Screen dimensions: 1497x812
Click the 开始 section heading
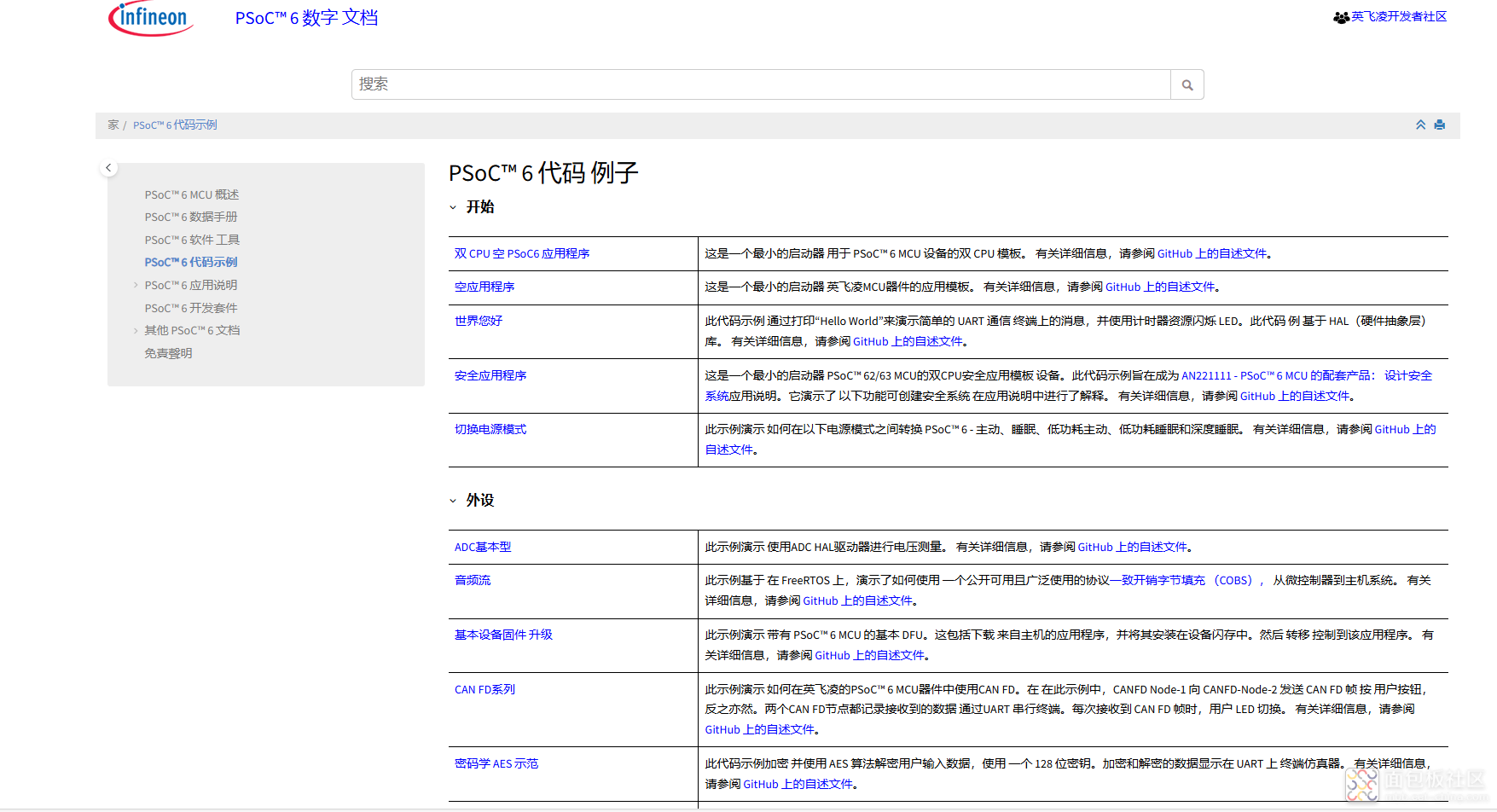480,207
